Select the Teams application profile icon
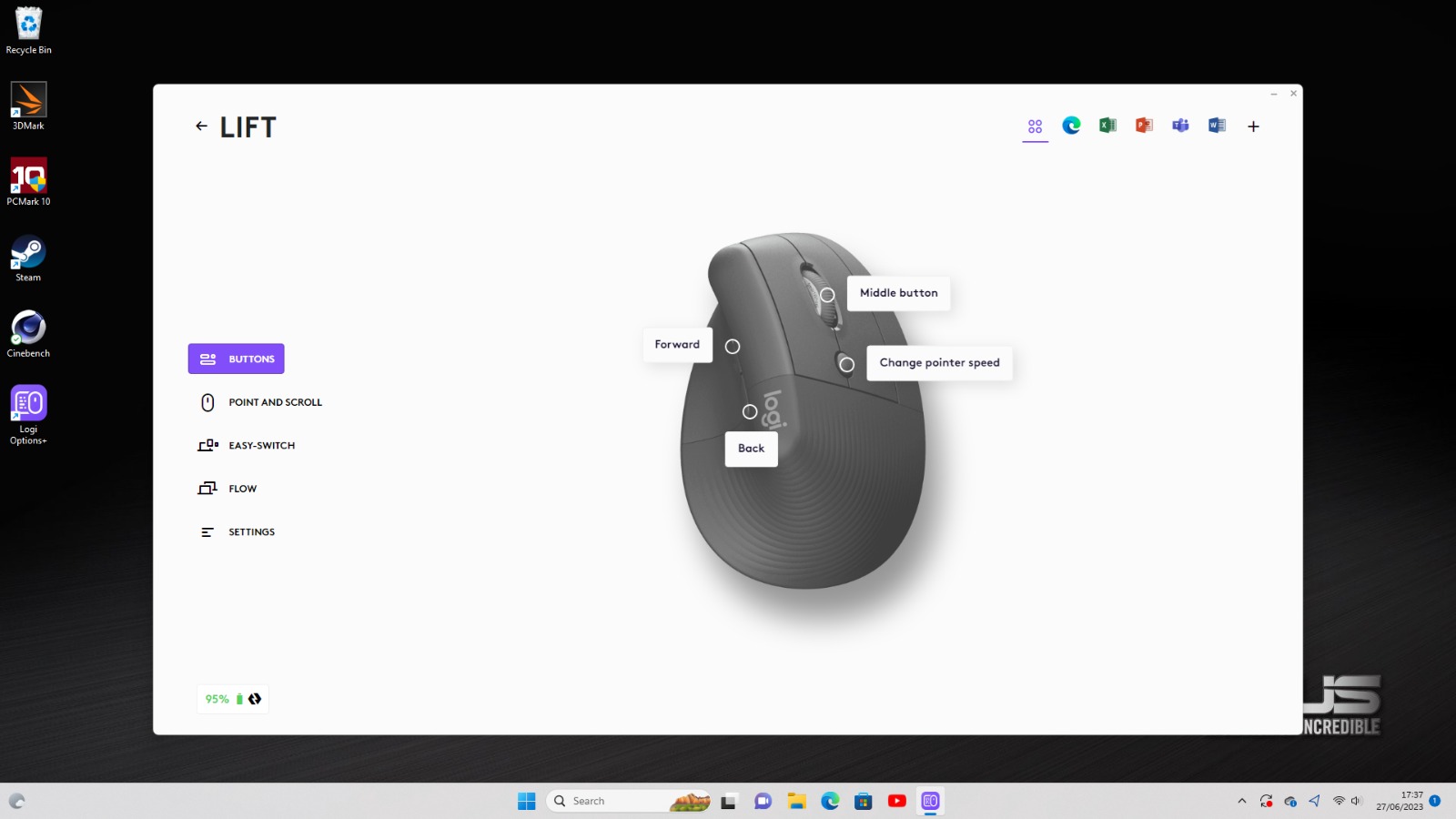 pyautogui.click(x=1180, y=126)
